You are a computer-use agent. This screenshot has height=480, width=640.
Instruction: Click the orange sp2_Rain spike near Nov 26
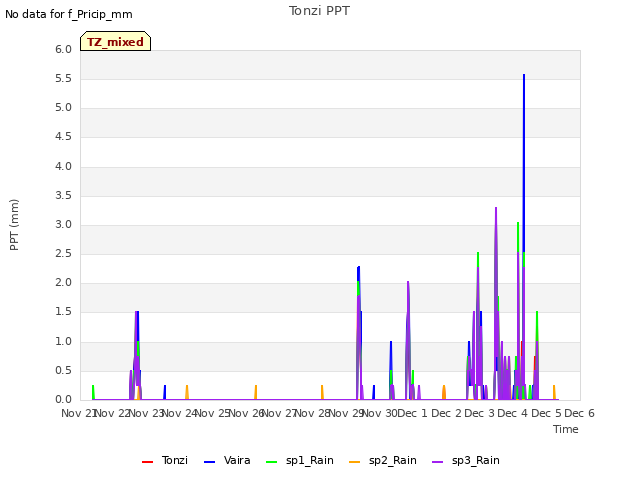point(256,391)
